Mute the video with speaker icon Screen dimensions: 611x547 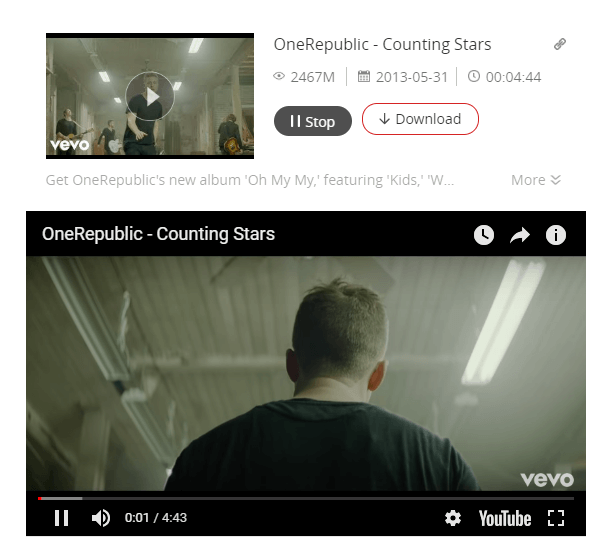[x=101, y=518]
